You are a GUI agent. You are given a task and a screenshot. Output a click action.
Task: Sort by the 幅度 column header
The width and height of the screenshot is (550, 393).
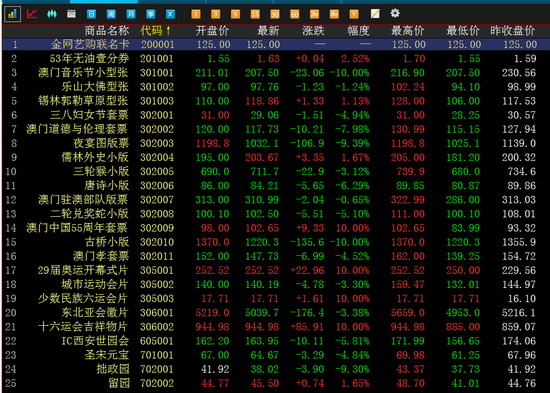[358, 31]
